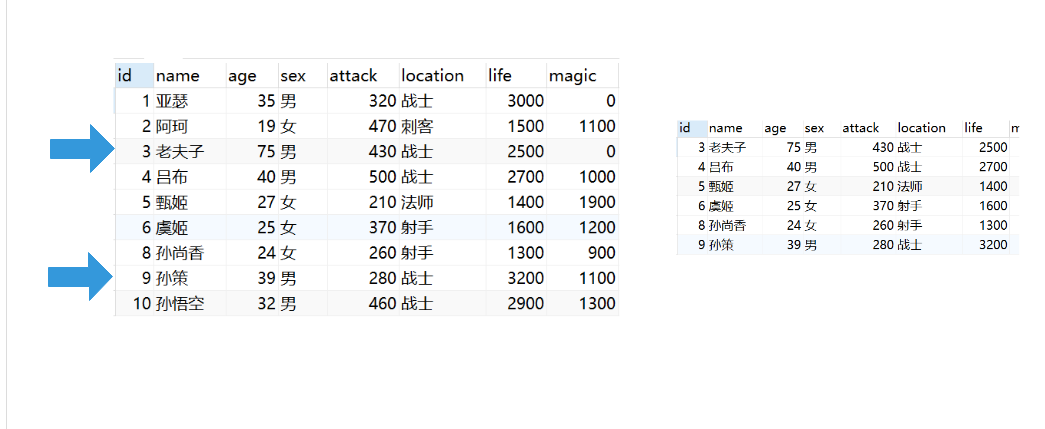The image size is (1045, 429).
Task: Click 老夫子 in the right table
Action: (728, 147)
